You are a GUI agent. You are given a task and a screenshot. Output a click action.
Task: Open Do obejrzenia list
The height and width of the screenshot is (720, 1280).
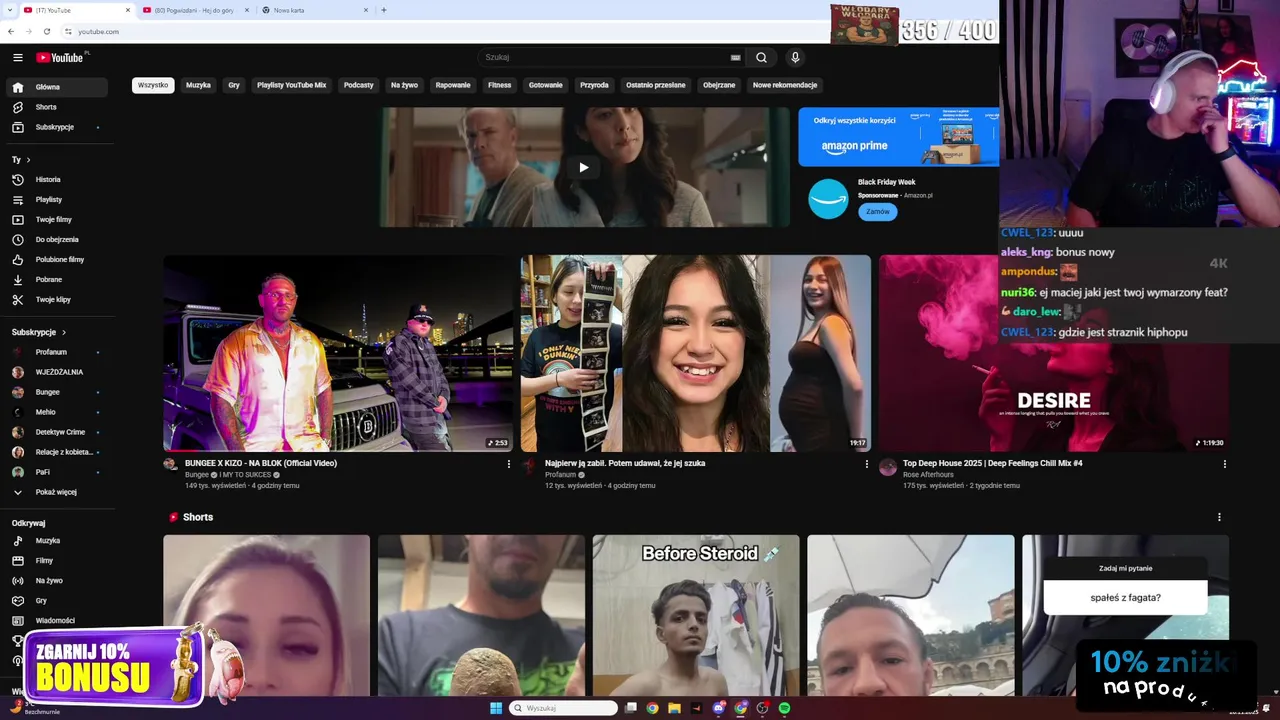pyautogui.click(x=58, y=240)
